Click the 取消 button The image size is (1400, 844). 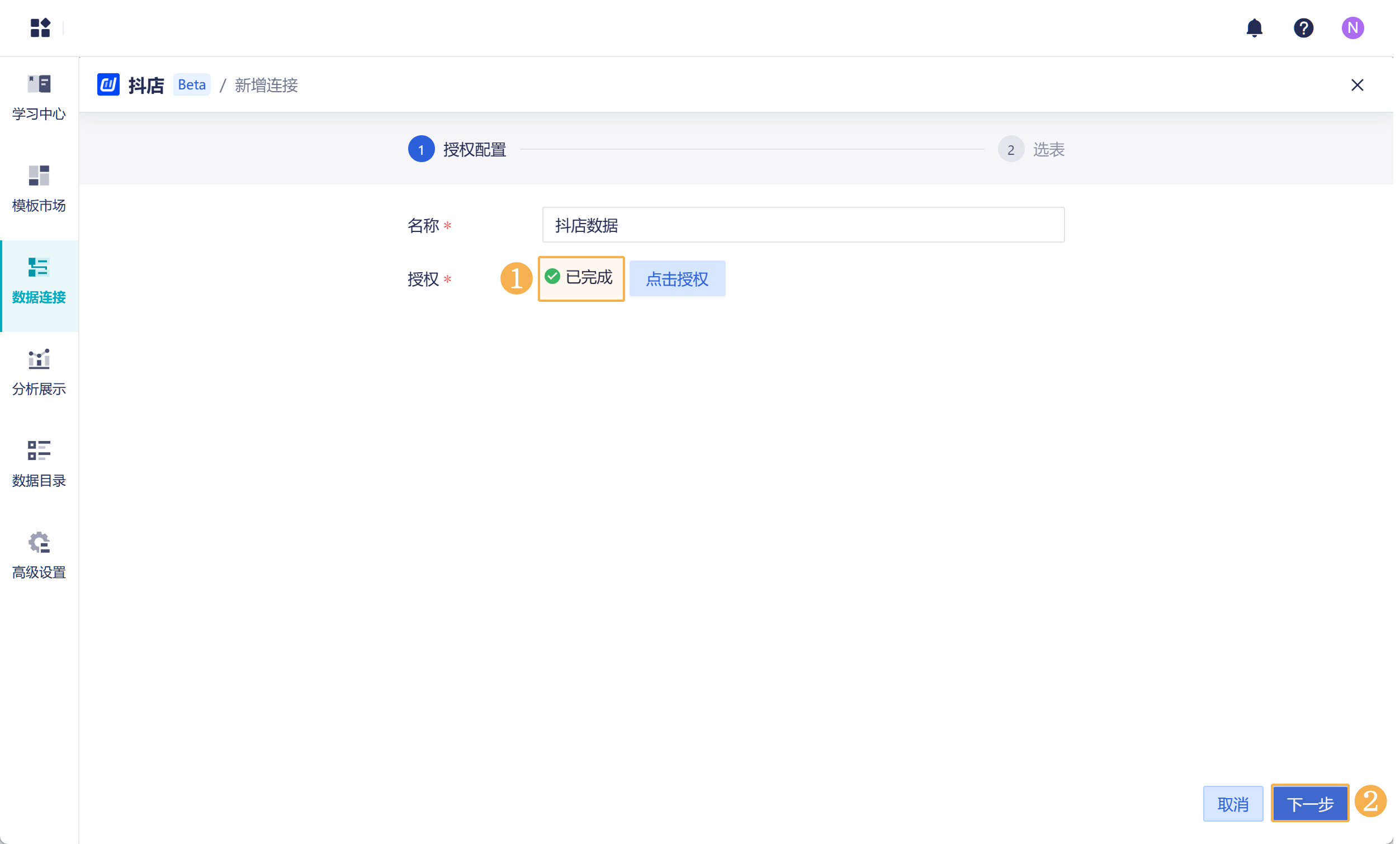(x=1232, y=803)
